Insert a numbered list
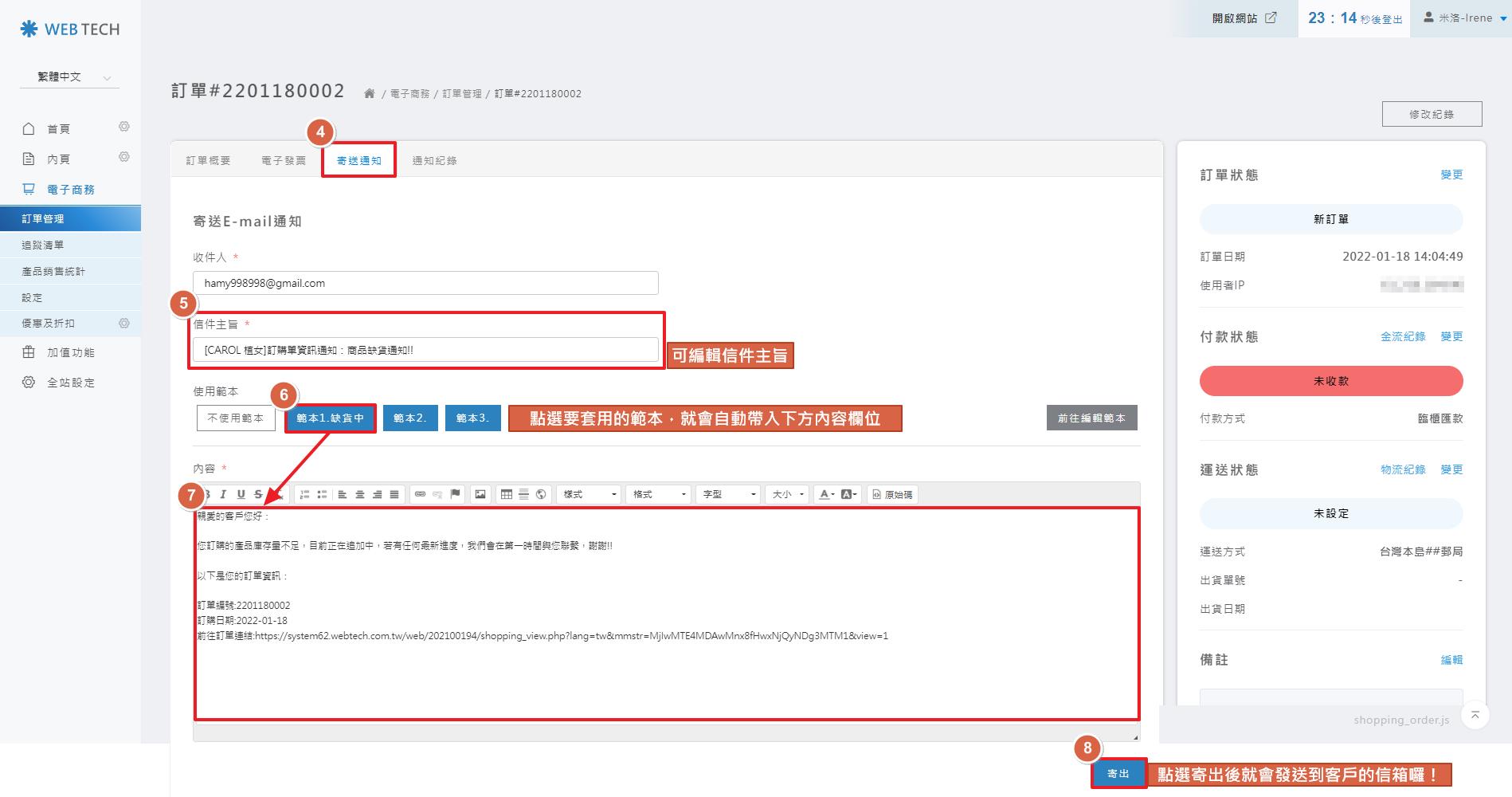This screenshot has height=797, width=1512. (x=304, y=495)
